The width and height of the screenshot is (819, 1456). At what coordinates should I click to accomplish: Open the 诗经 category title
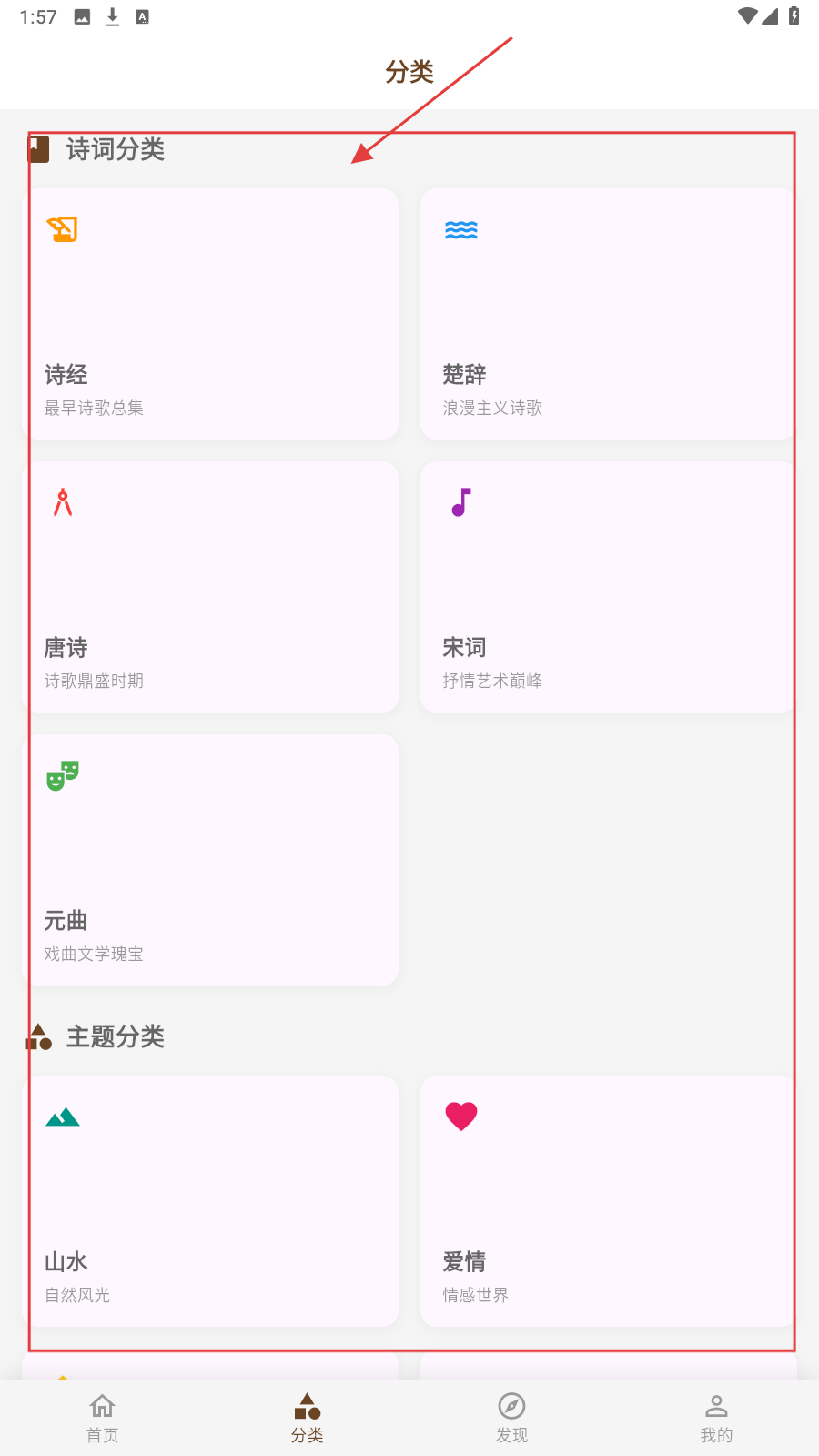[66, 375]
